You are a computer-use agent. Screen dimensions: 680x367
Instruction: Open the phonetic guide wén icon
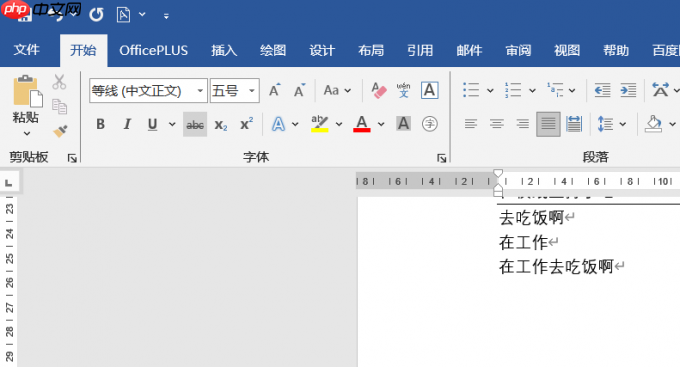pyautogui.click(x=403, y=90)
